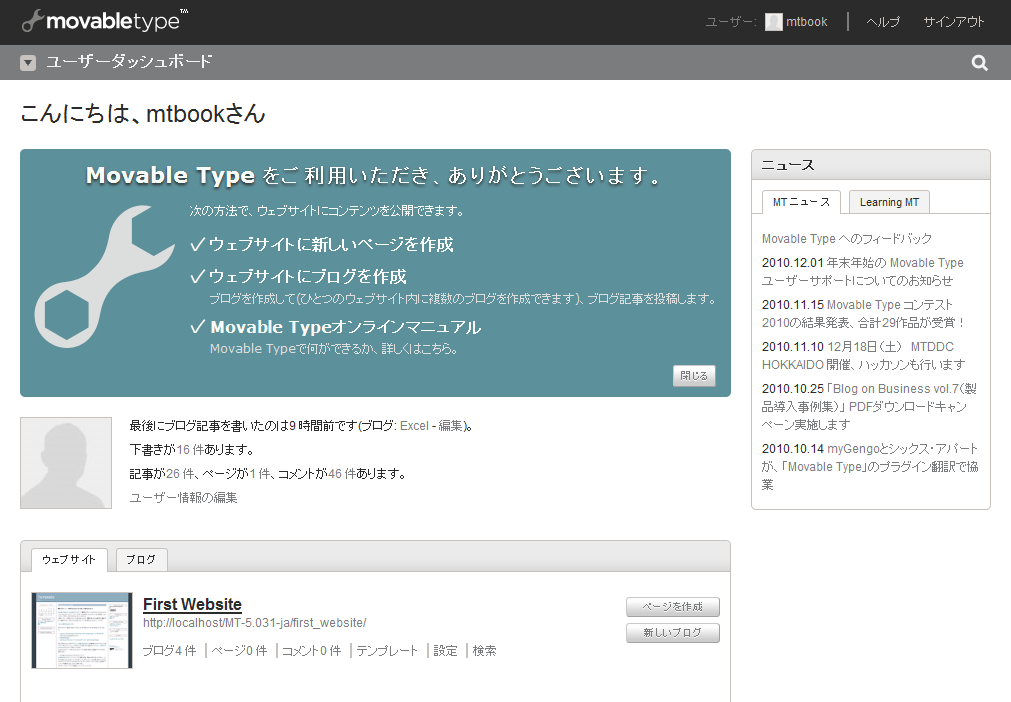
Task: Open the 2010.11.10 MTDDC HOKKAIDO news
Action: (863, 356)
